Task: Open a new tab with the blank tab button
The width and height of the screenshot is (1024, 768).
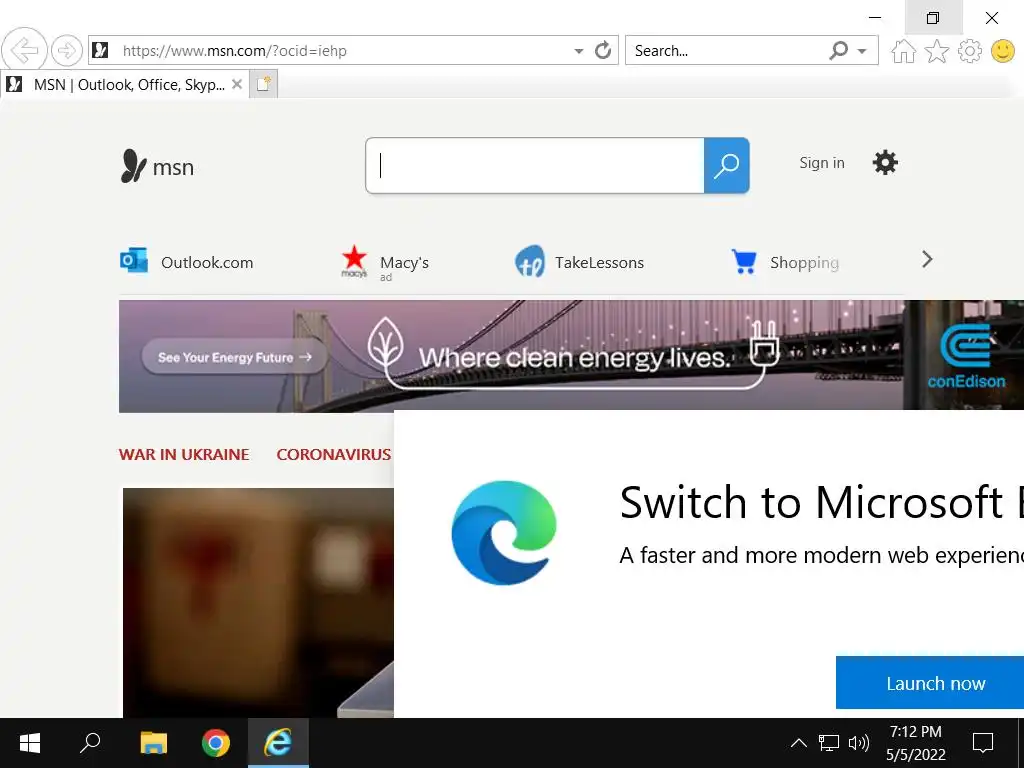Action: tap(264, 84)
